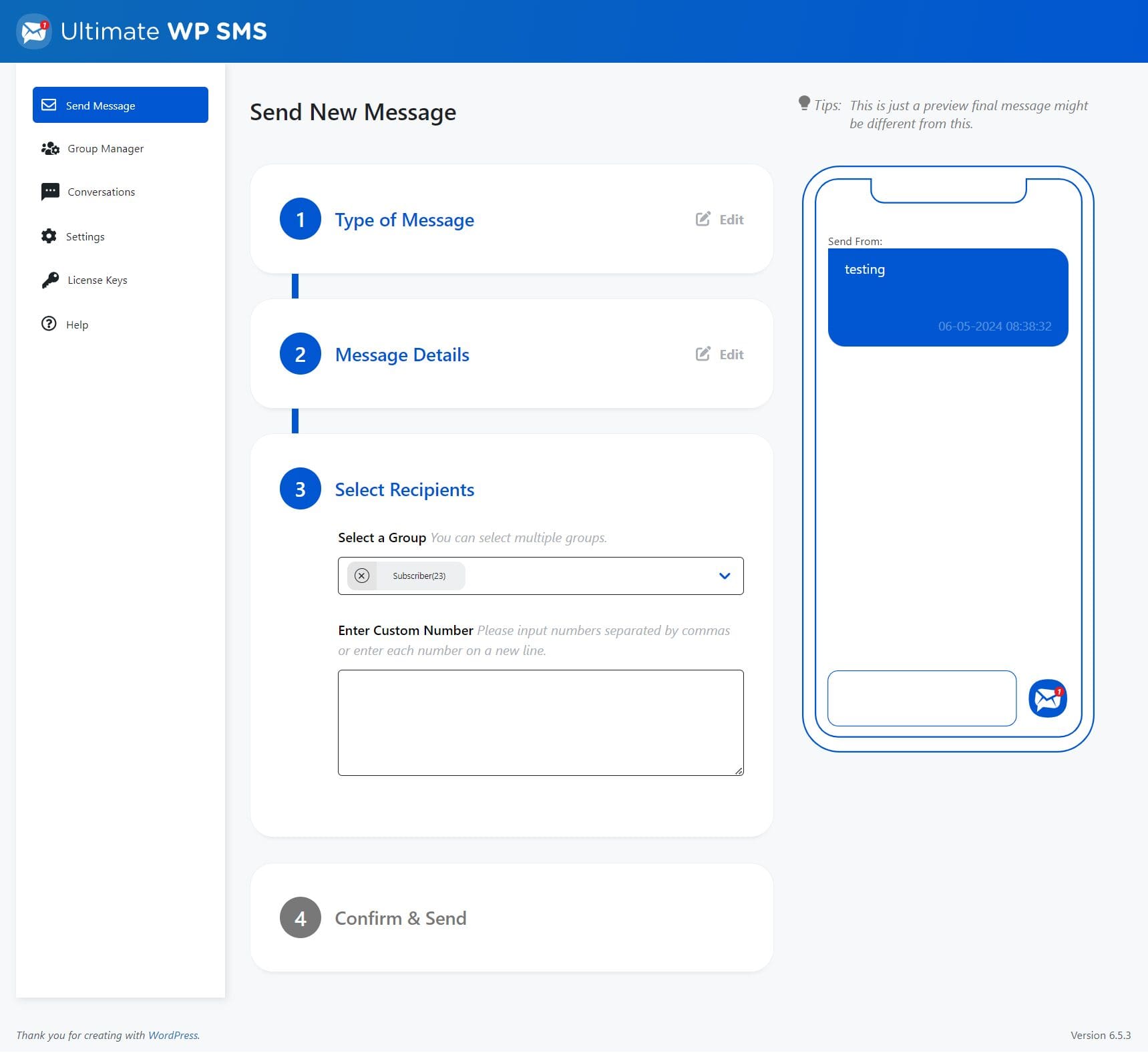Edit the Type of Message step
The image size is (1148, 1053).
click(x=720, y=219)
